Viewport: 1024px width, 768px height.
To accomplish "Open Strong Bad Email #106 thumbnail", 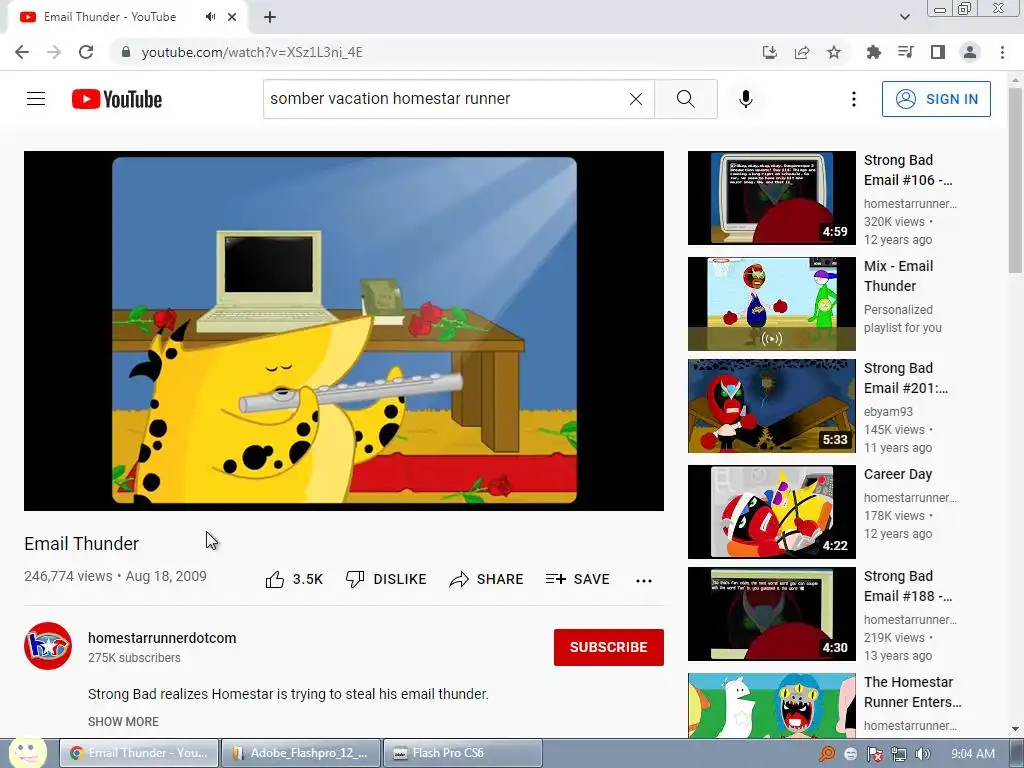I will 771,198.
